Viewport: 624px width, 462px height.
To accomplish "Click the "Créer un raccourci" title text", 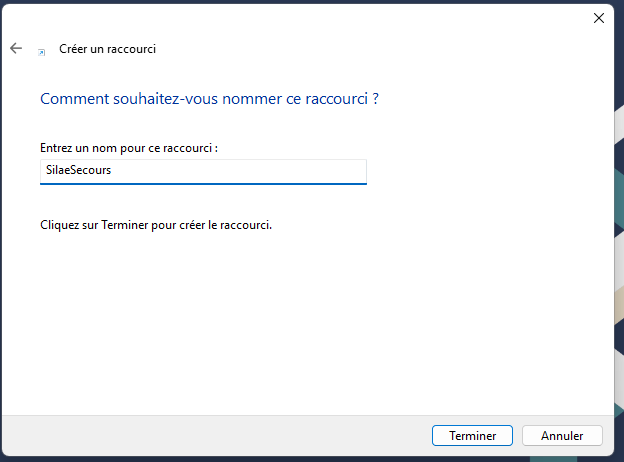I will click(108, 49).
